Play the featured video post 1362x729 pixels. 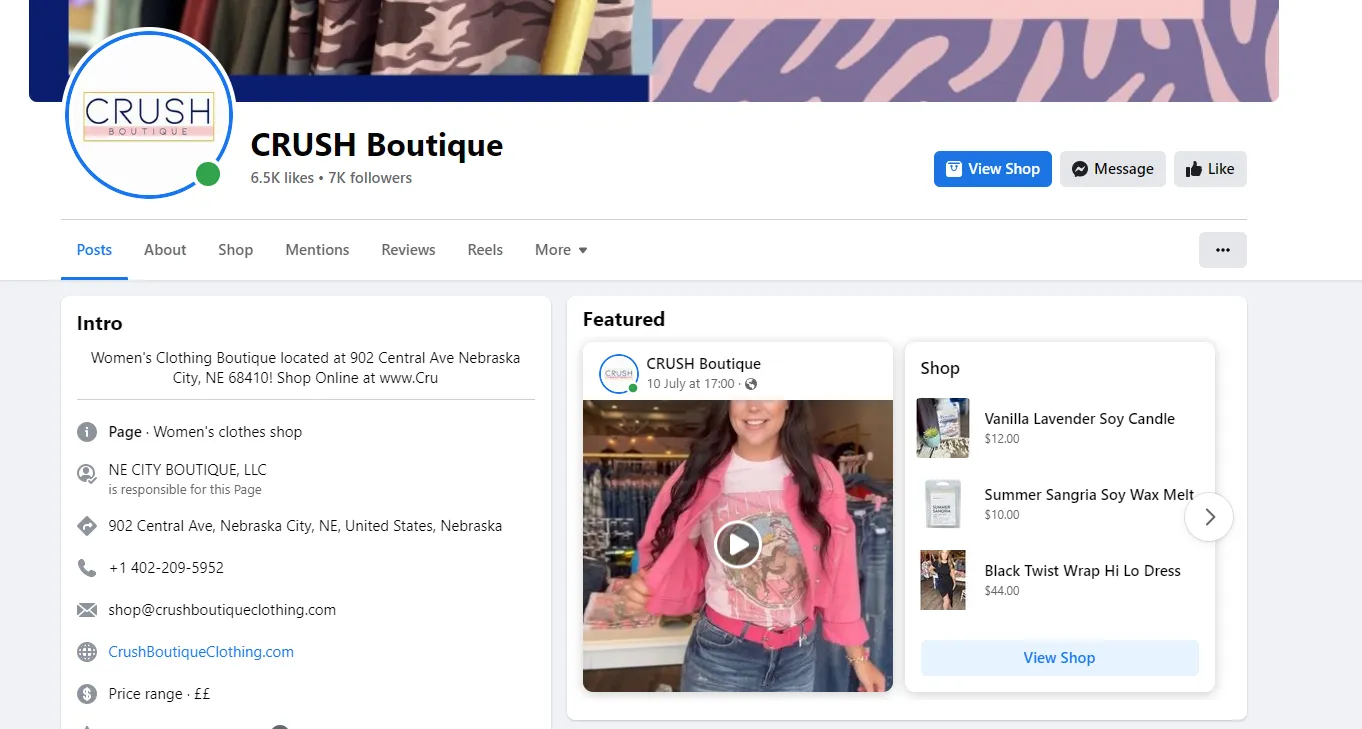(738, 545)
